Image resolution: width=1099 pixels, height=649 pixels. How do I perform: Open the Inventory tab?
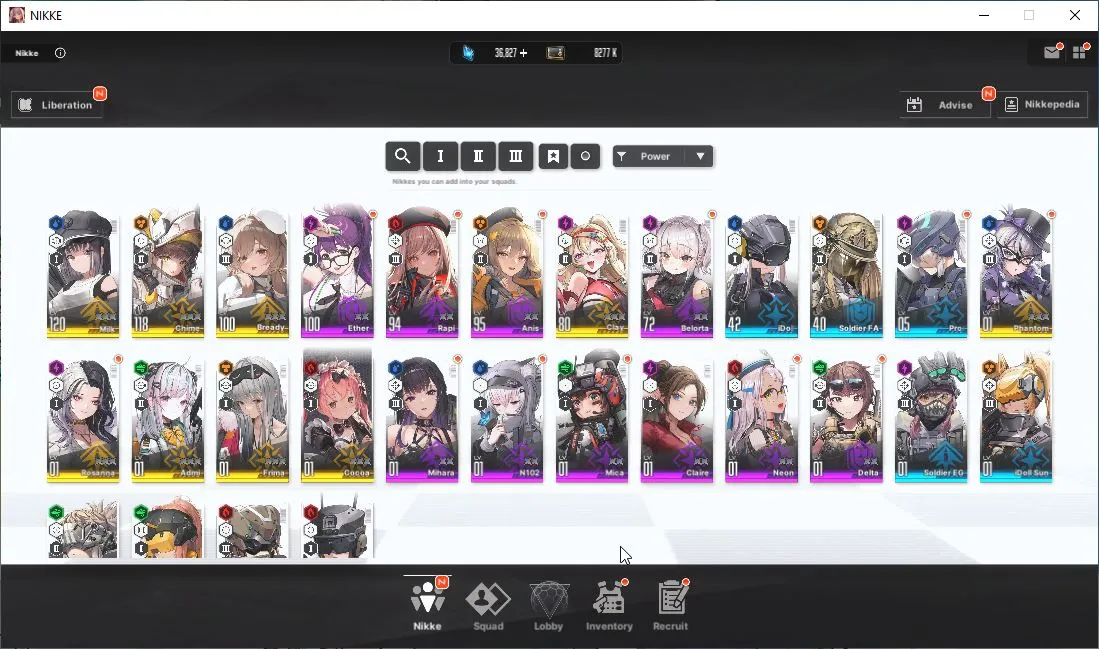(x=609, y=607)
